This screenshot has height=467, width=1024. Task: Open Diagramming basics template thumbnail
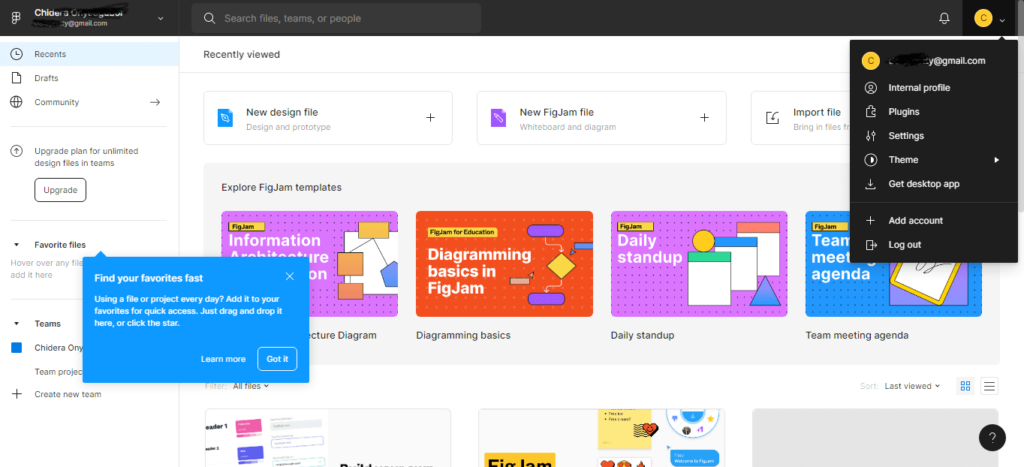click(x=504, y=264)
